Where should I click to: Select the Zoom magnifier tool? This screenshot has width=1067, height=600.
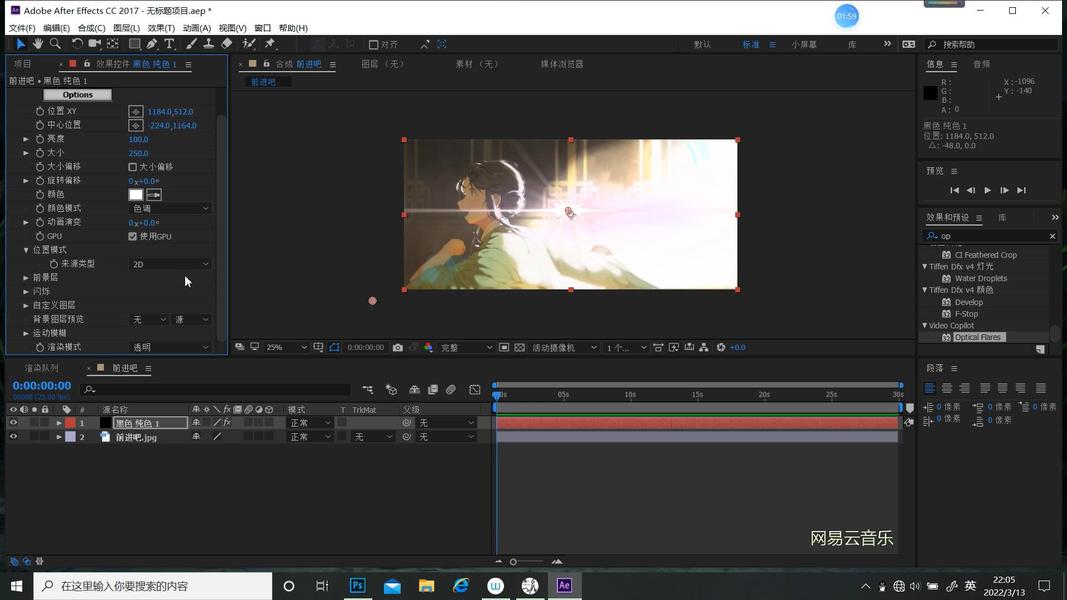pyautogui.click(x=55, y=44)
